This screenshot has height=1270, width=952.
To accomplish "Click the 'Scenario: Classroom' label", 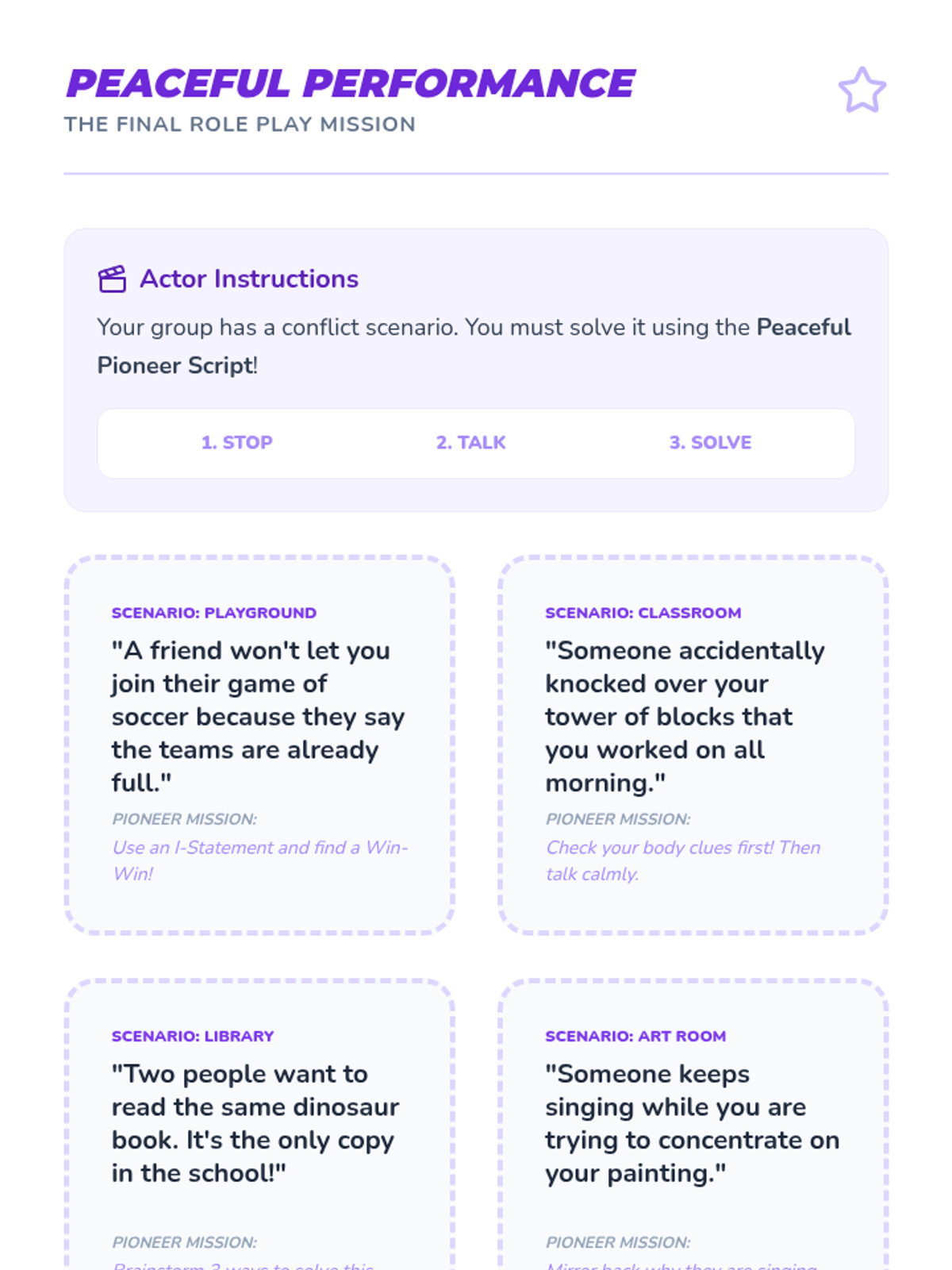I will point(643,613).
